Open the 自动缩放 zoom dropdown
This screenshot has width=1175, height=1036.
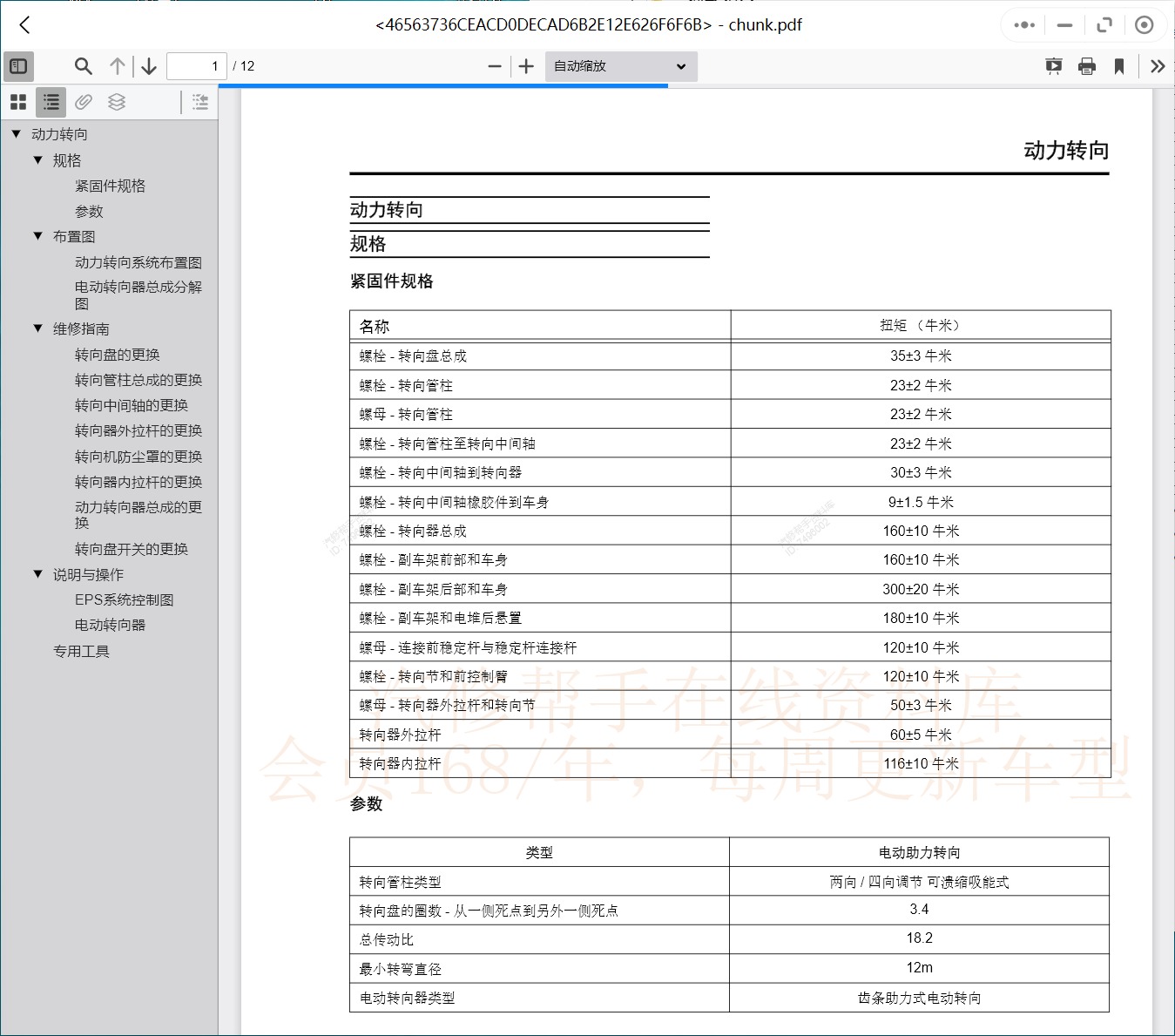(619, 65)
